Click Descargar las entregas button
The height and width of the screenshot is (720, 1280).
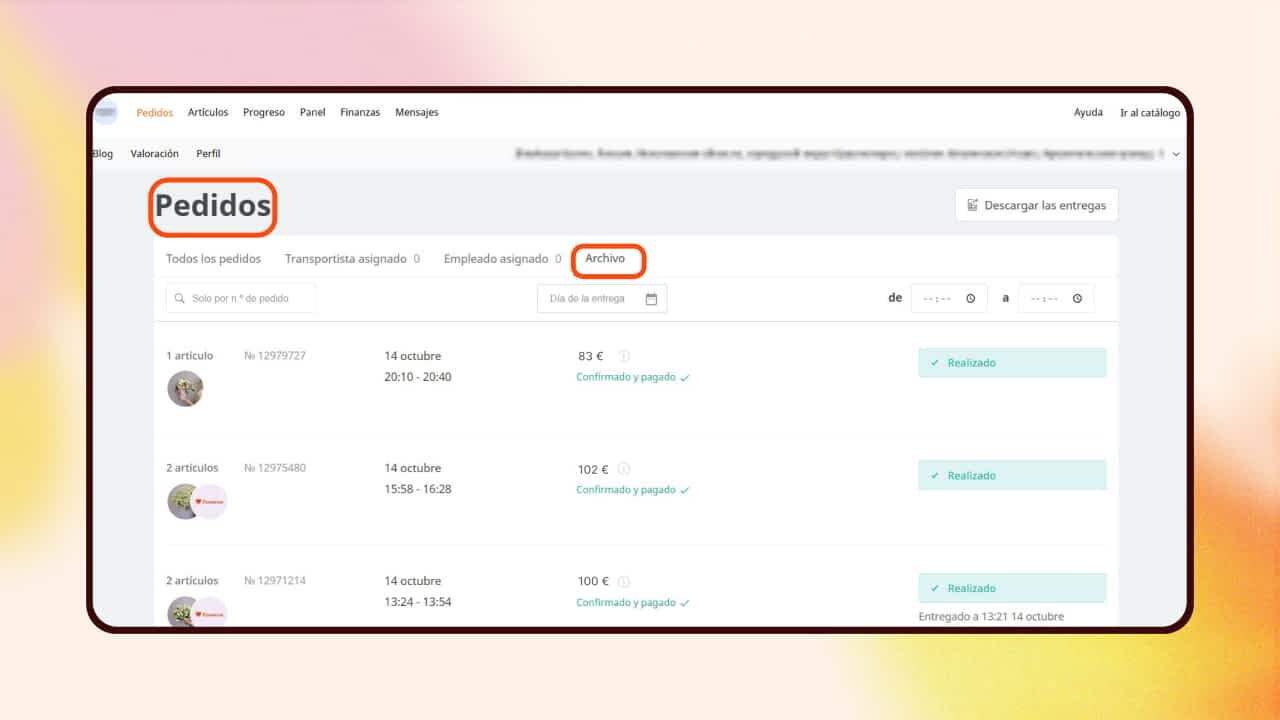(1036, 205)
